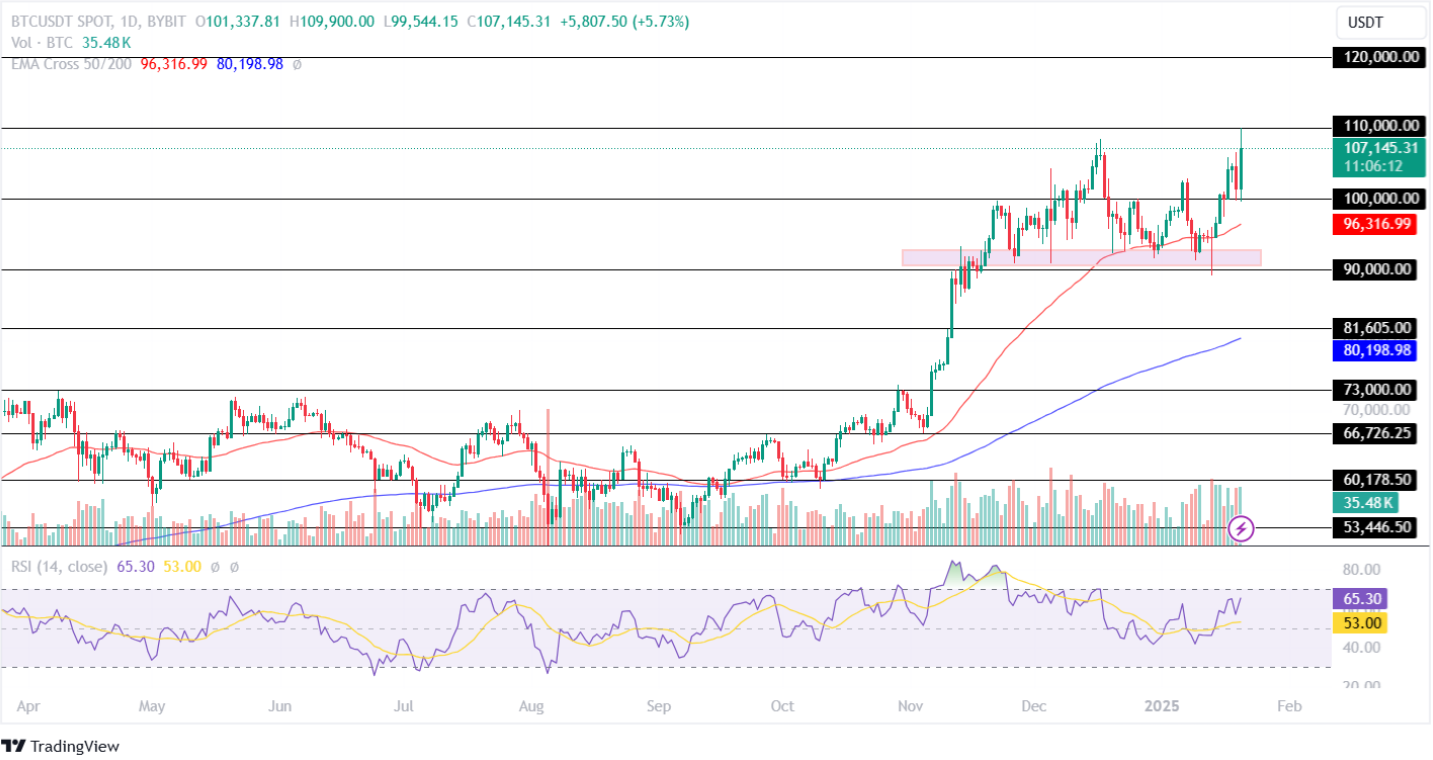Image resolution: width=1433 pixels, height=760 pixels.
Task: Click the 80.00 RSI scale value
Action: pyautogui.click(x=1363, y=570)
